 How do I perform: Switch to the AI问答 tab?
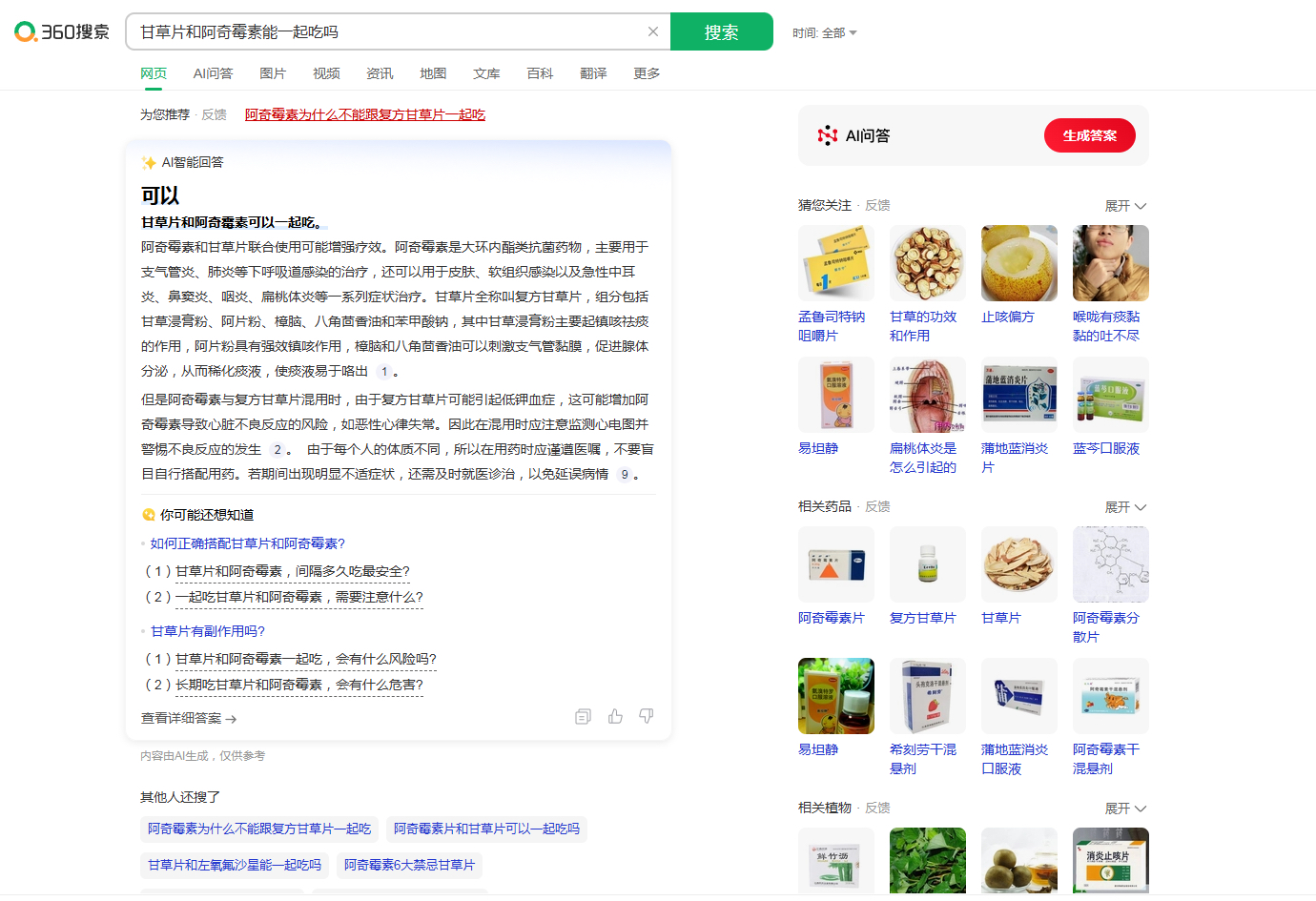(213, 73)
